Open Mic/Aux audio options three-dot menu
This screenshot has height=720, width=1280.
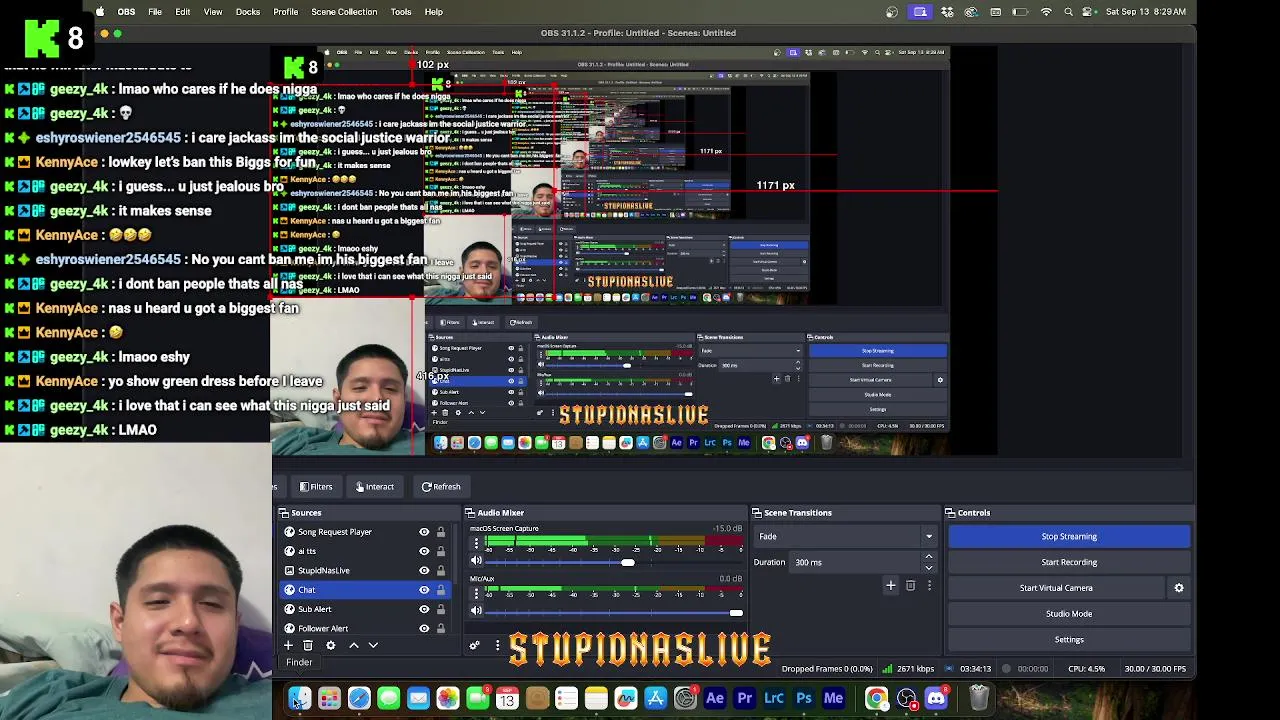tap(476, 594)
